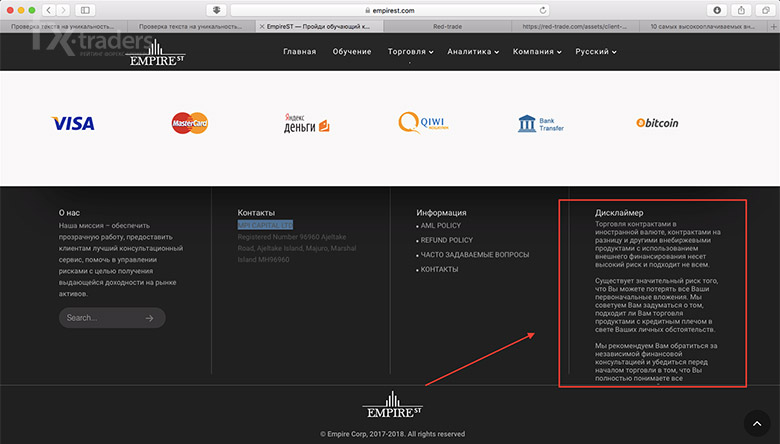Open ЧАСТО ЗАДАВАЕМЫЕ ВОПРОСЫ link
The width and height of the screenshot is (780, 444).
[x=475, y=254]
